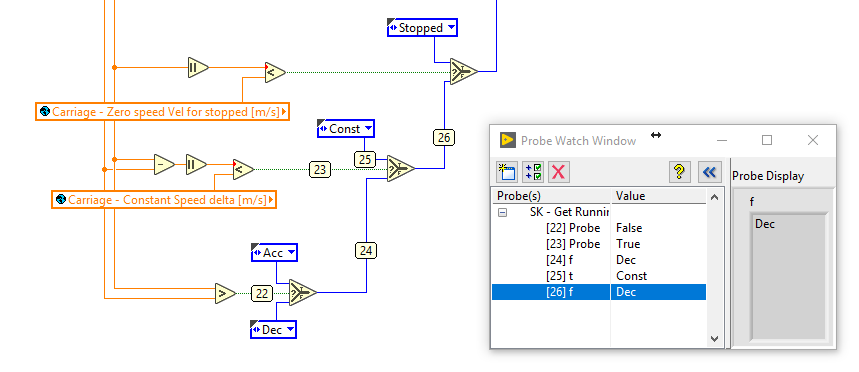Open the yellow question mark help icon
The width and height of the screenshot is (859, 372).
(x=679, y=172)
